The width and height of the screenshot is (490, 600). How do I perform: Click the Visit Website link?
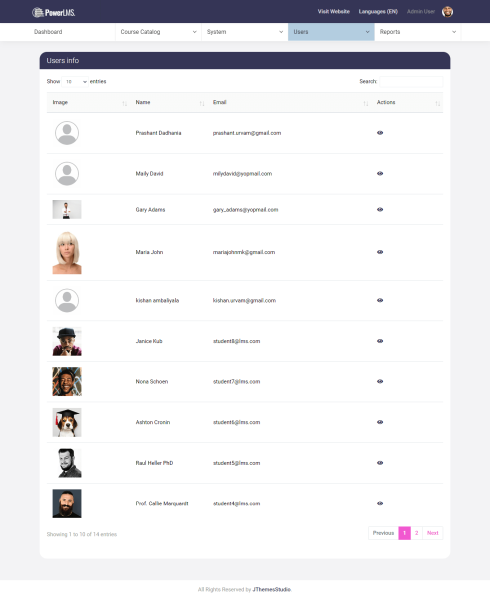(x=334, y=11)
